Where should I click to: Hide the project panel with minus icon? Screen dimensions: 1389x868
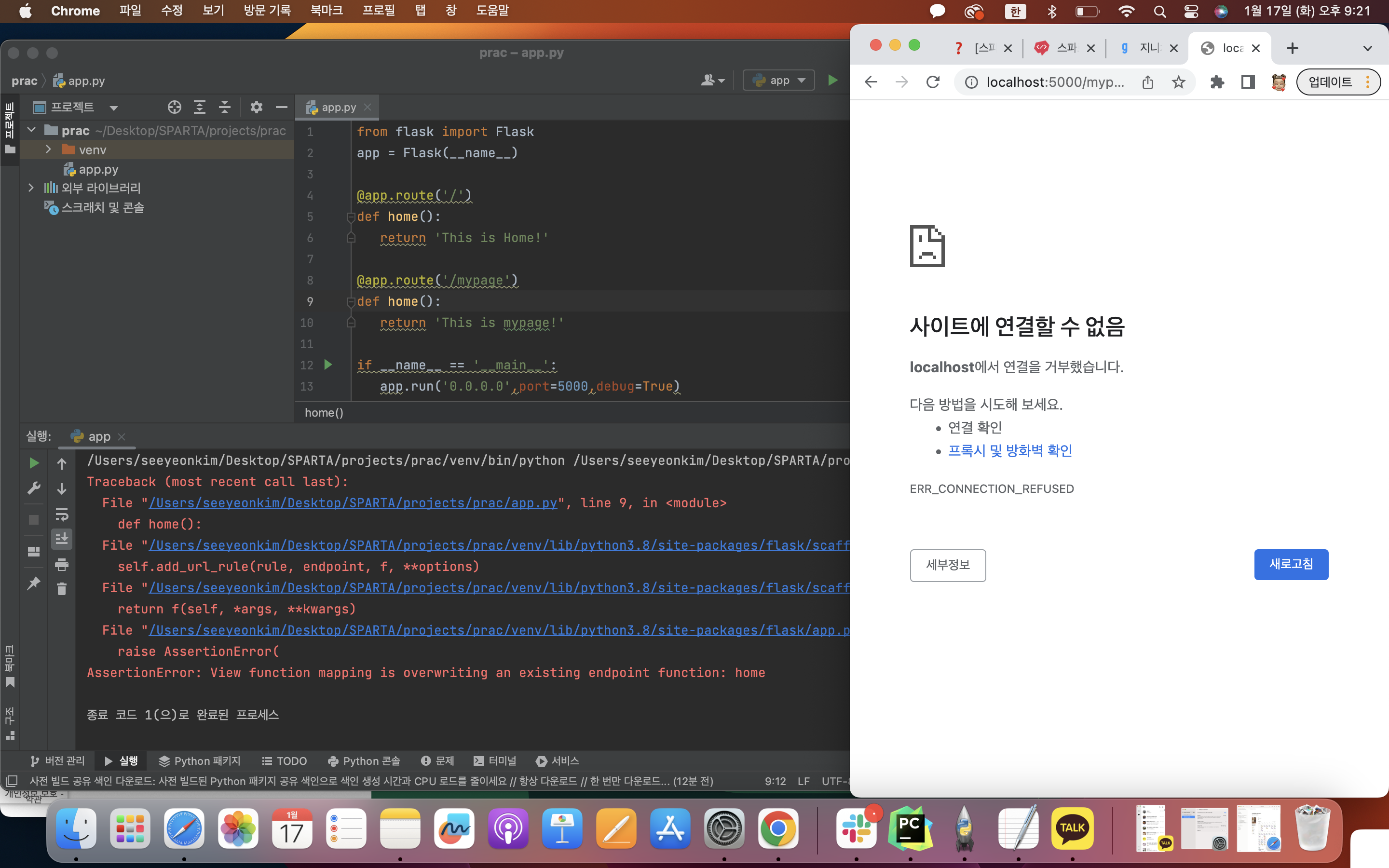[281, 108]
